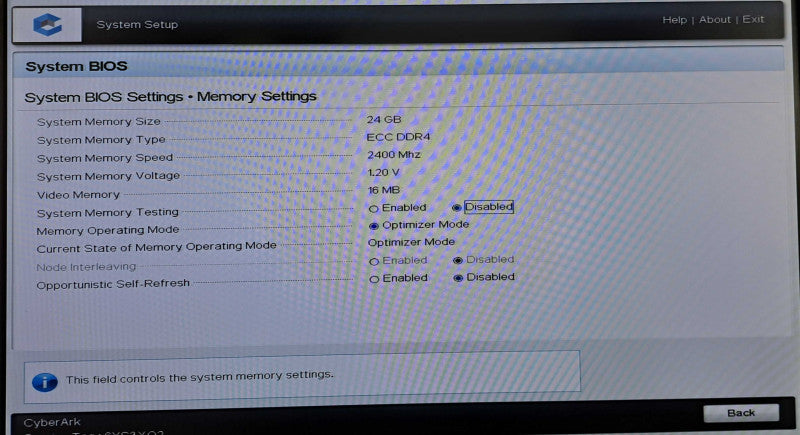
Task: Enable Node Interleaving
Action: 374,262
